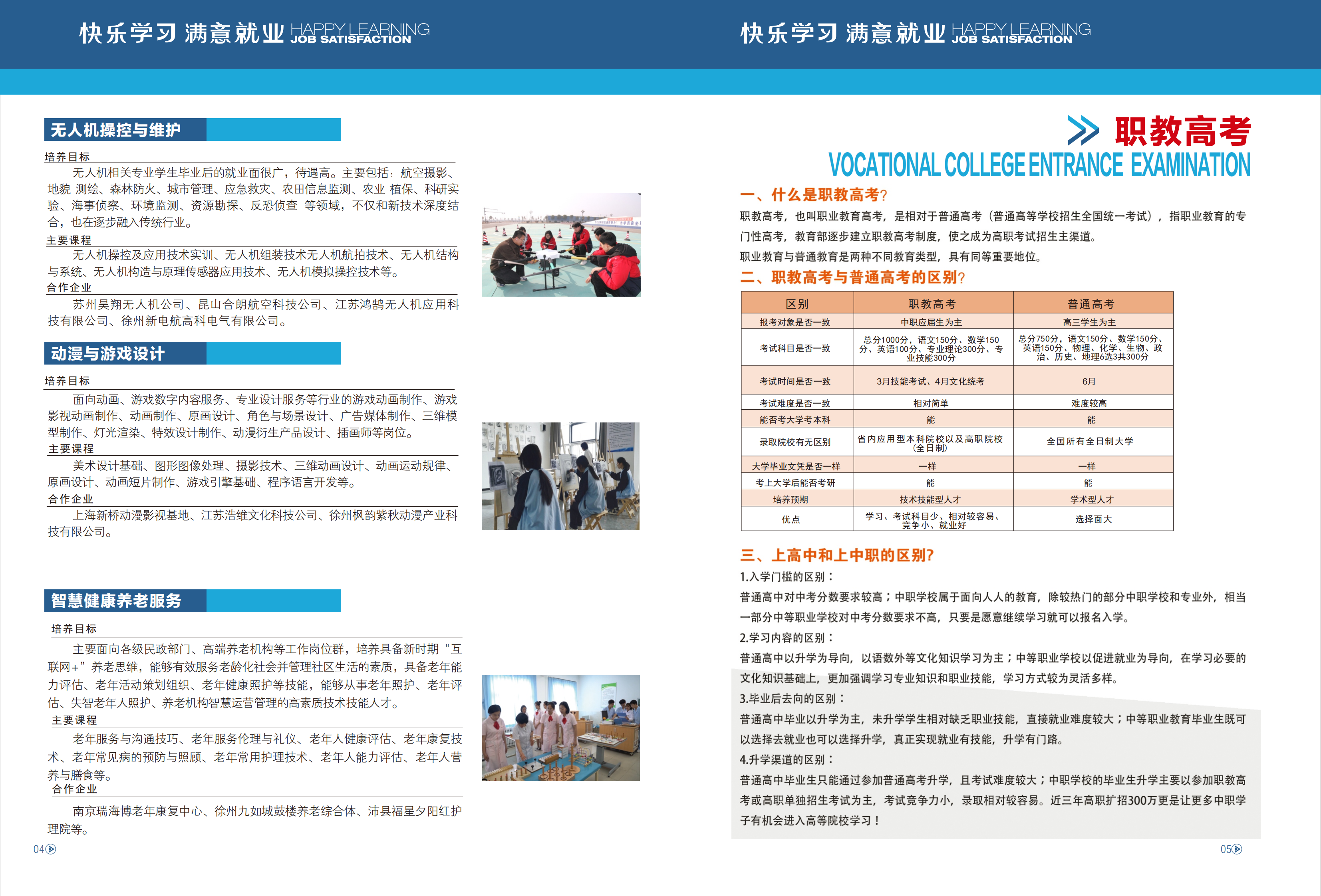Click the play arrow icon beside page number 04
Screen dimensions: 1321x896
[51, 849]
